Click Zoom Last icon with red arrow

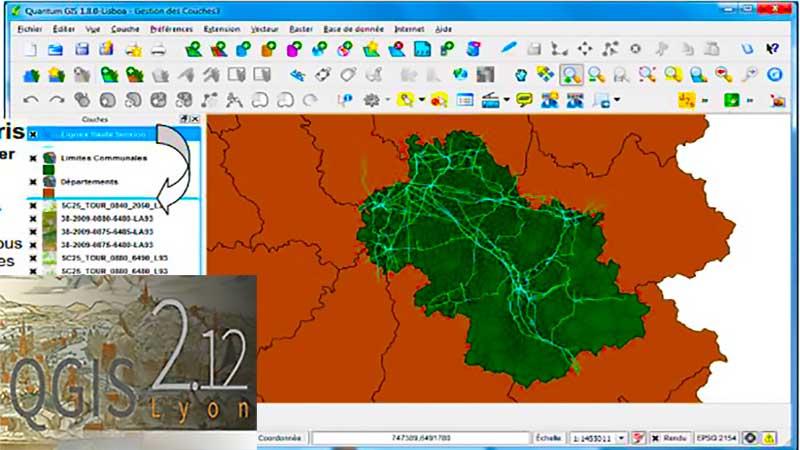point(723,75)
